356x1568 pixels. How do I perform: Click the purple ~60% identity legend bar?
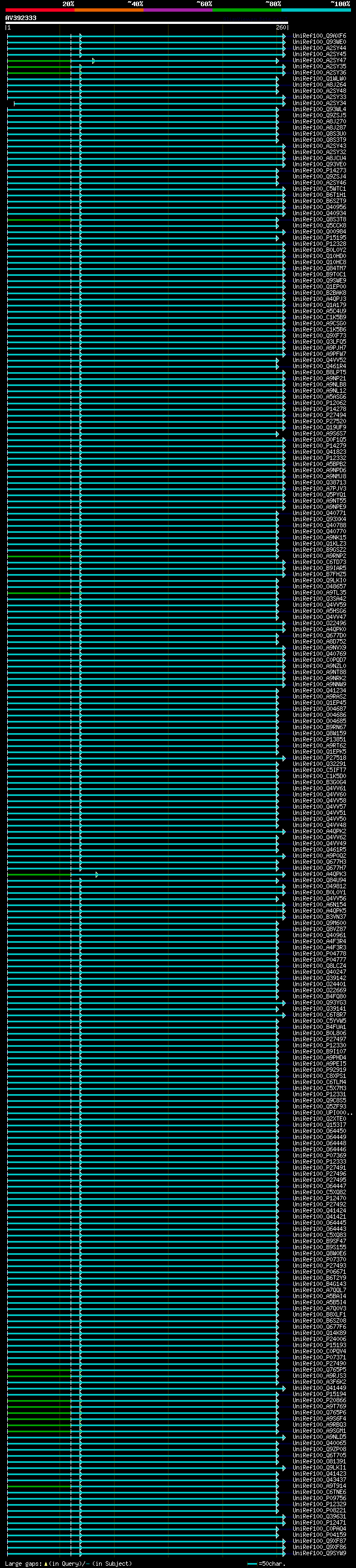(177, 10)
